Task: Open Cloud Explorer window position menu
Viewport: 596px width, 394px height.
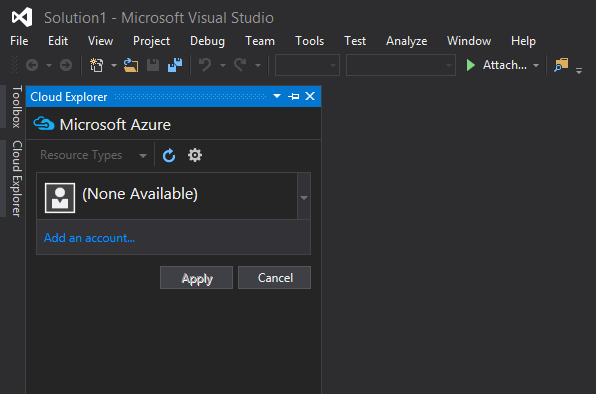Action: 277,96
